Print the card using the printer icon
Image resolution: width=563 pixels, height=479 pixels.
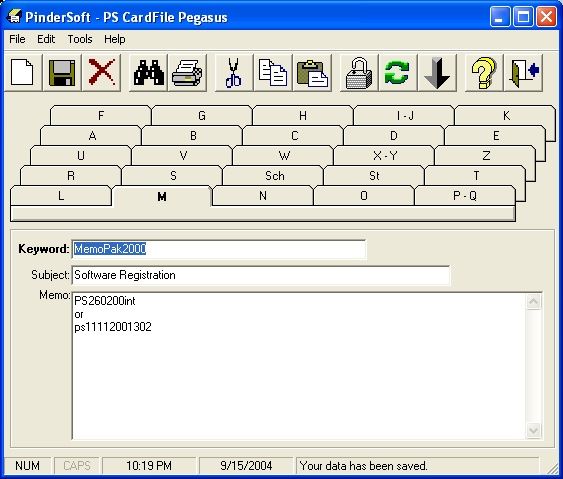coord(187,73)
